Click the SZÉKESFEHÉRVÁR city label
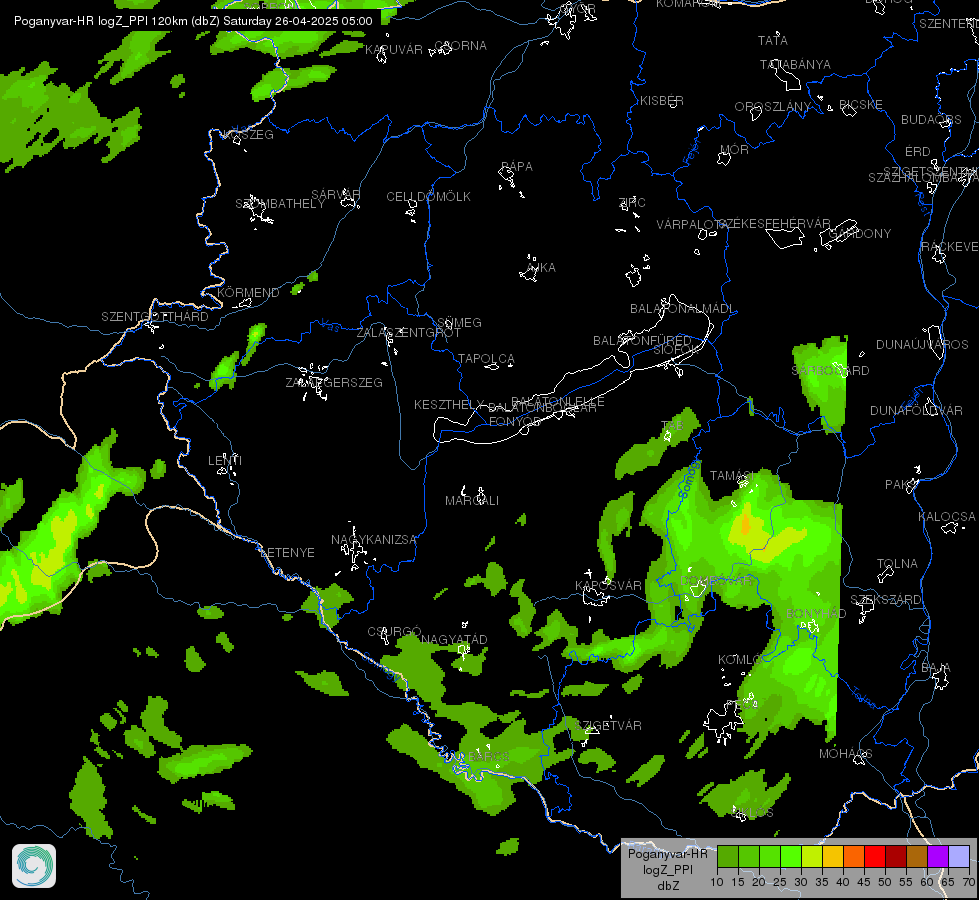The width and height of the screenshot is (979, 900). point(774,224)
